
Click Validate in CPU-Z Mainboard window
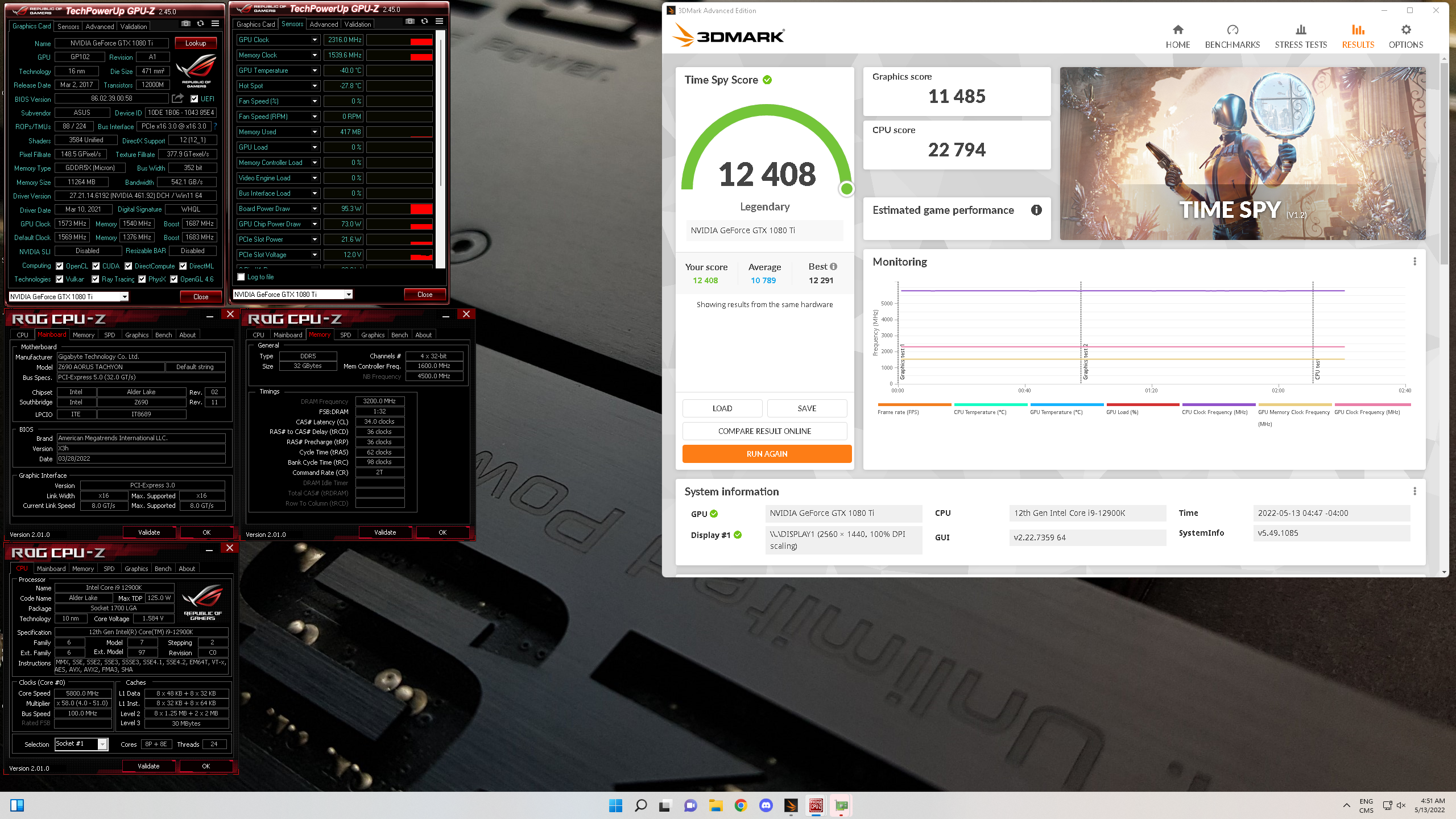pyautogui.click(x=149, y=532)
